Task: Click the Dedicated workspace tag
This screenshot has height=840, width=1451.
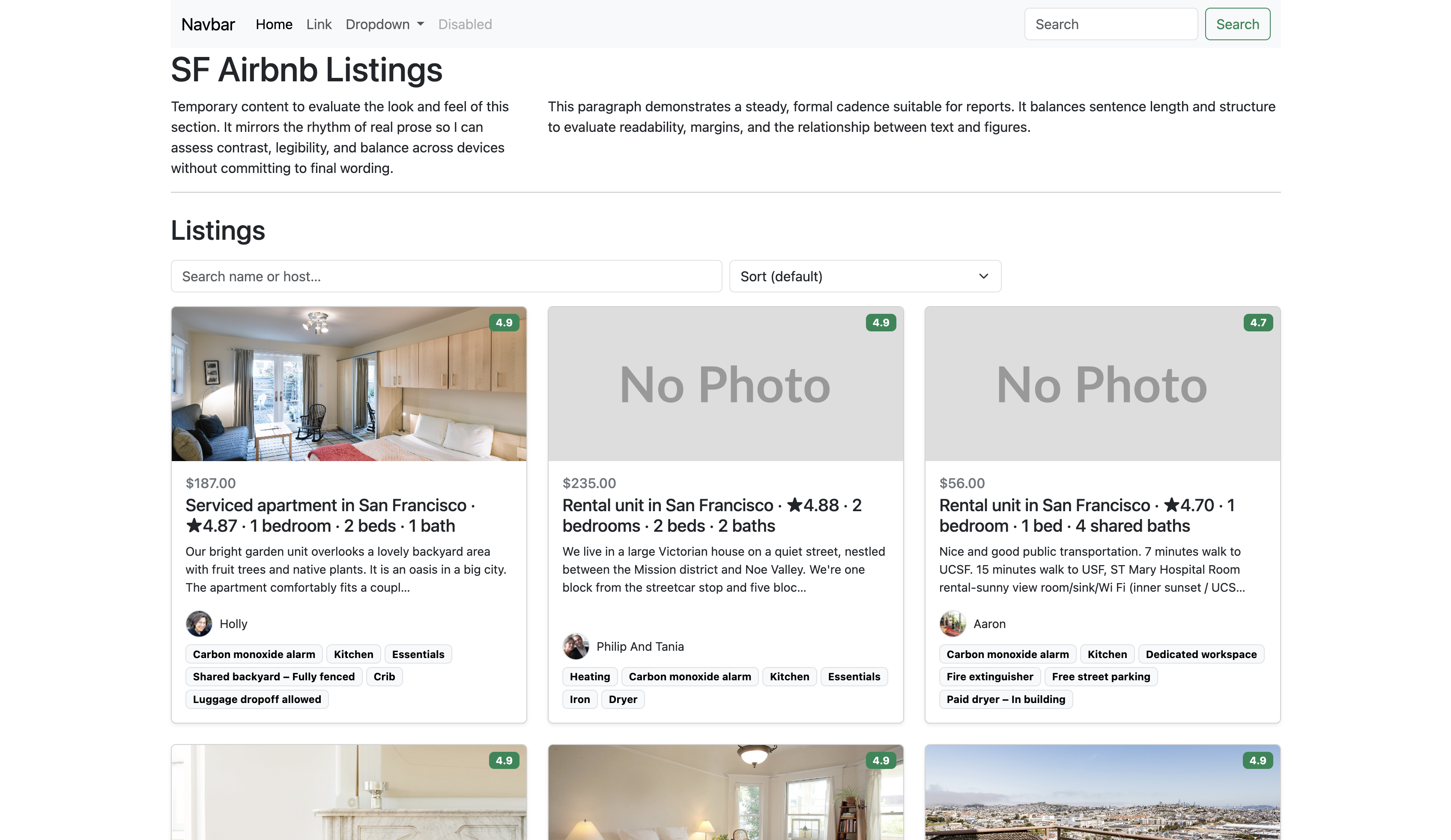Action: [x=1201, y=654]
